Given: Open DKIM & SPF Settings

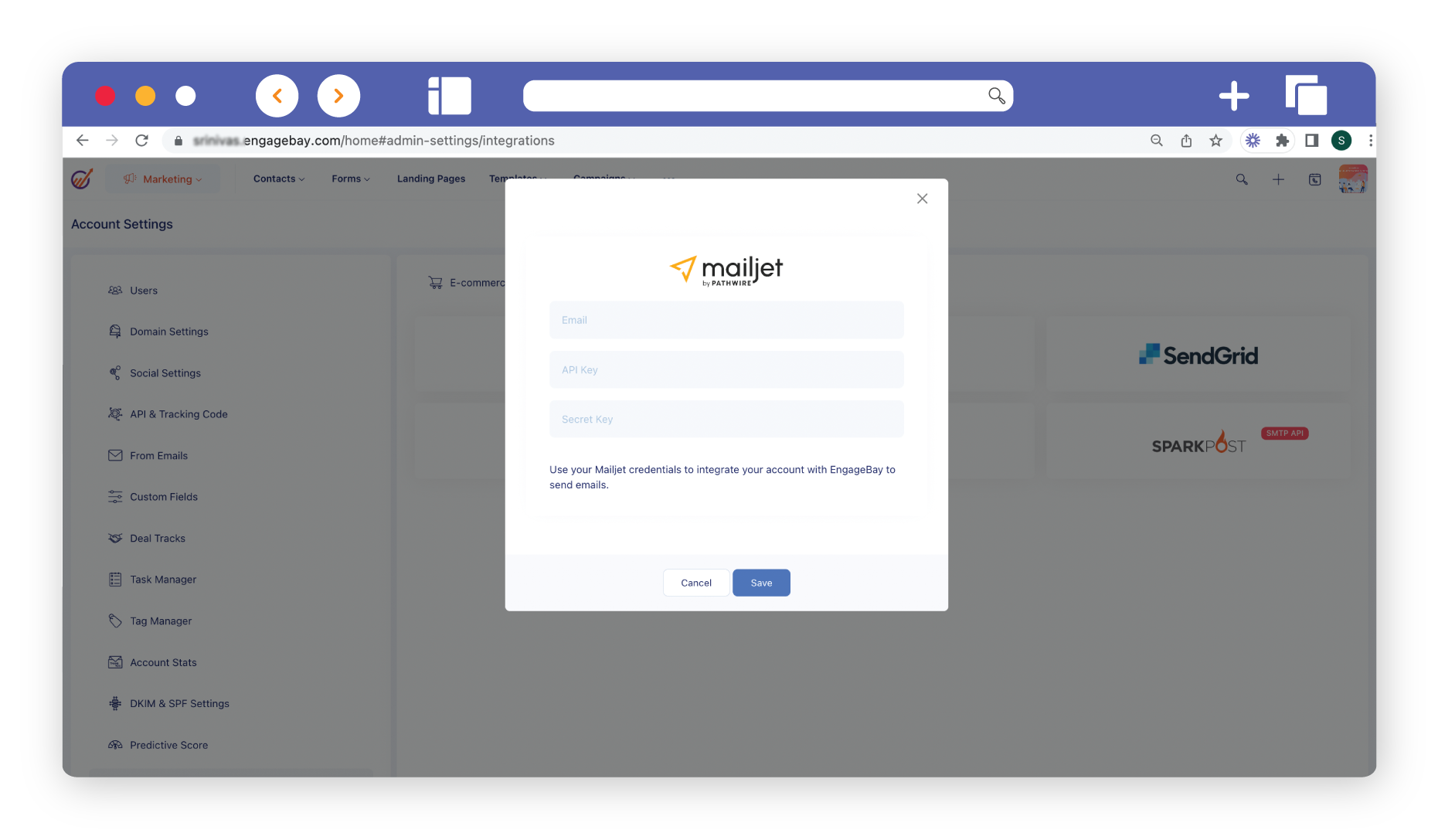Looking at the screenshot, I should (x=179, y=704).
